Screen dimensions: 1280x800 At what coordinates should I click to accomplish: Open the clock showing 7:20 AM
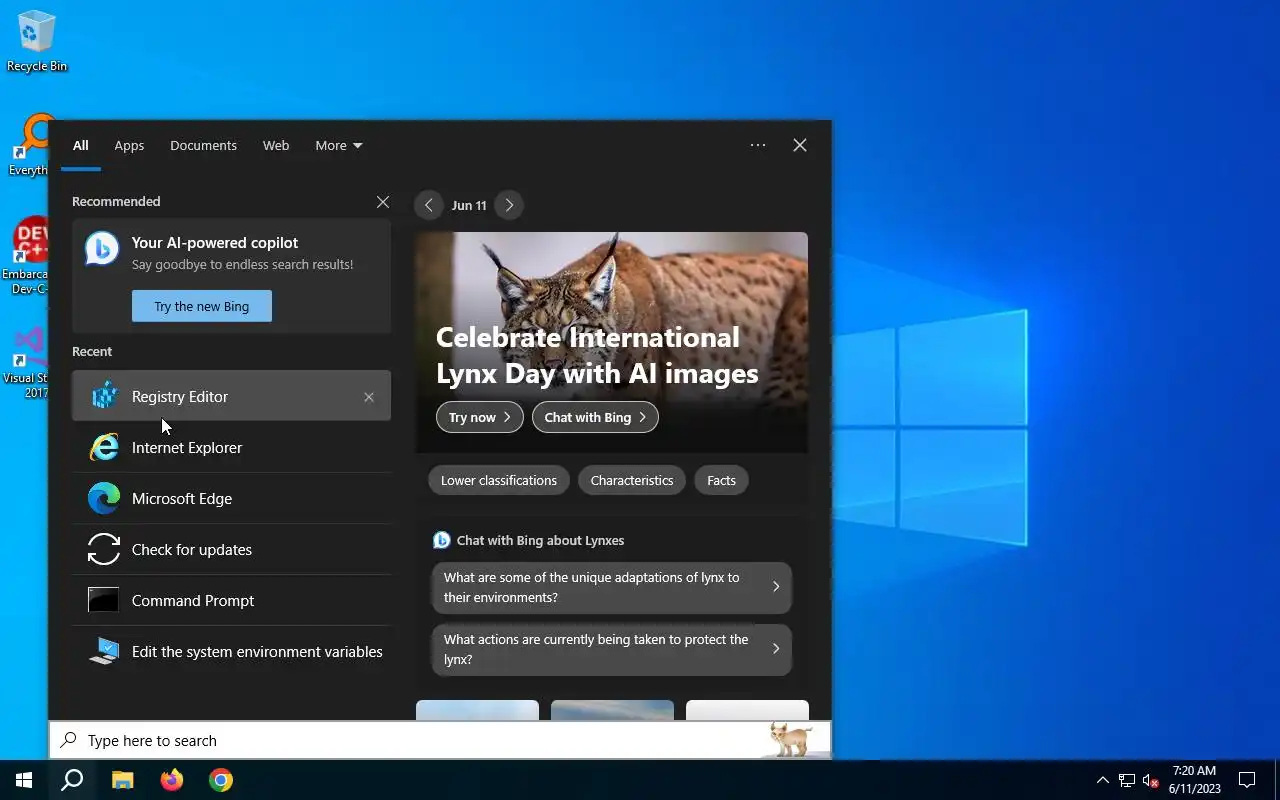click(1194, 780)
